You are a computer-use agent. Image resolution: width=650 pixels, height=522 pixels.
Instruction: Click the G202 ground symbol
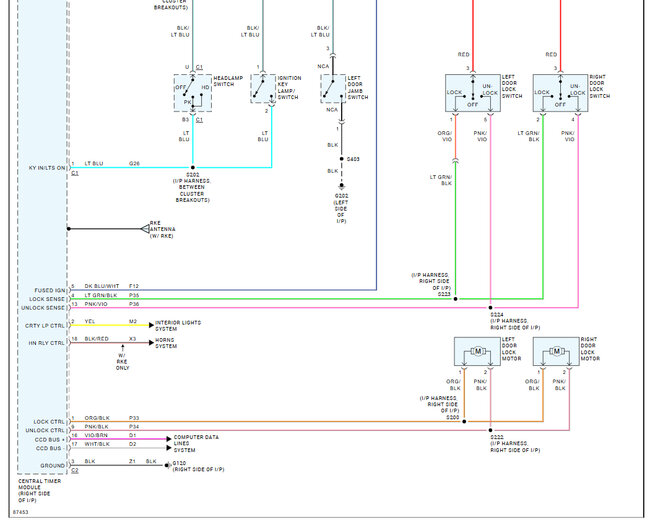[341, 187]
